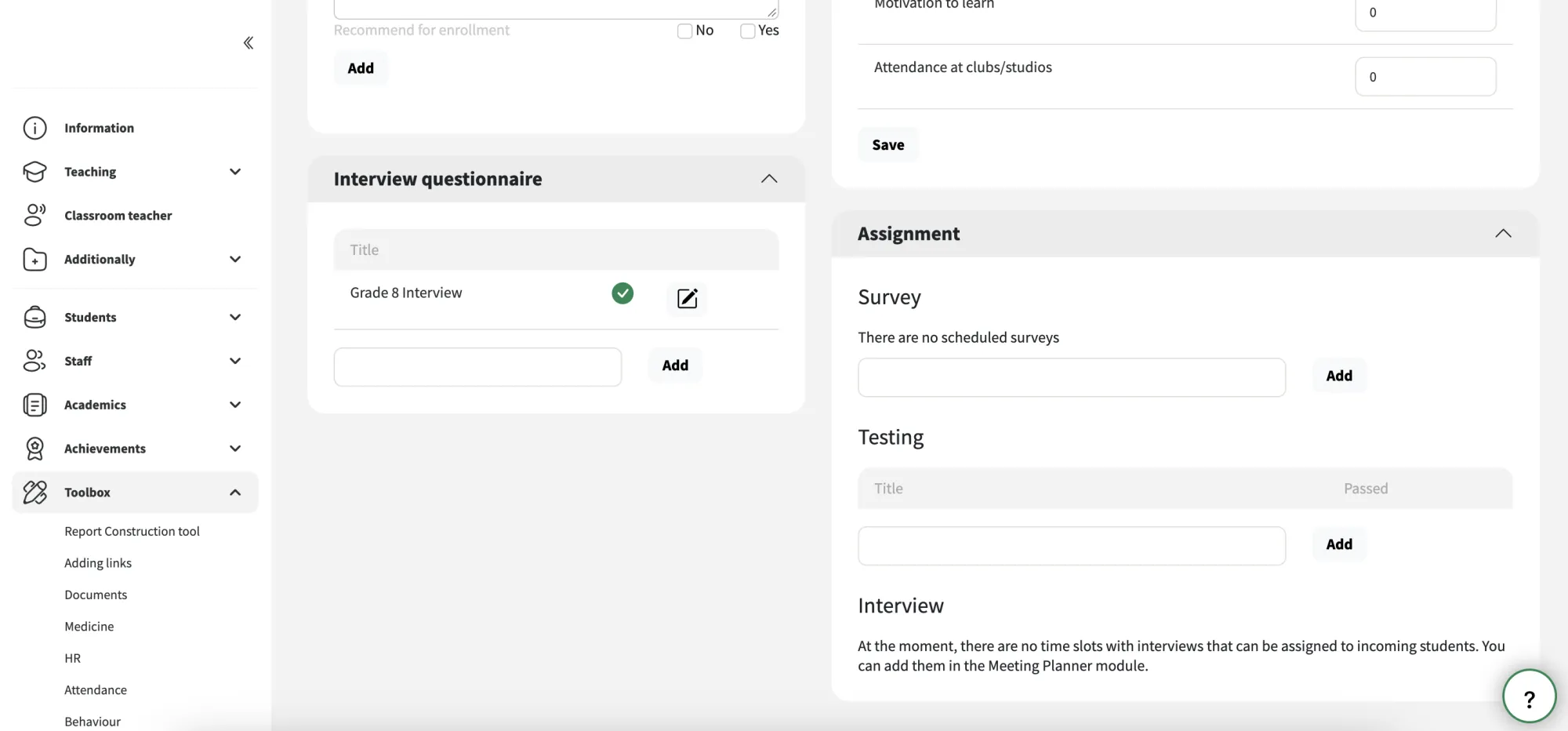Click the Additionally folder icon

[x=34, y=260]
